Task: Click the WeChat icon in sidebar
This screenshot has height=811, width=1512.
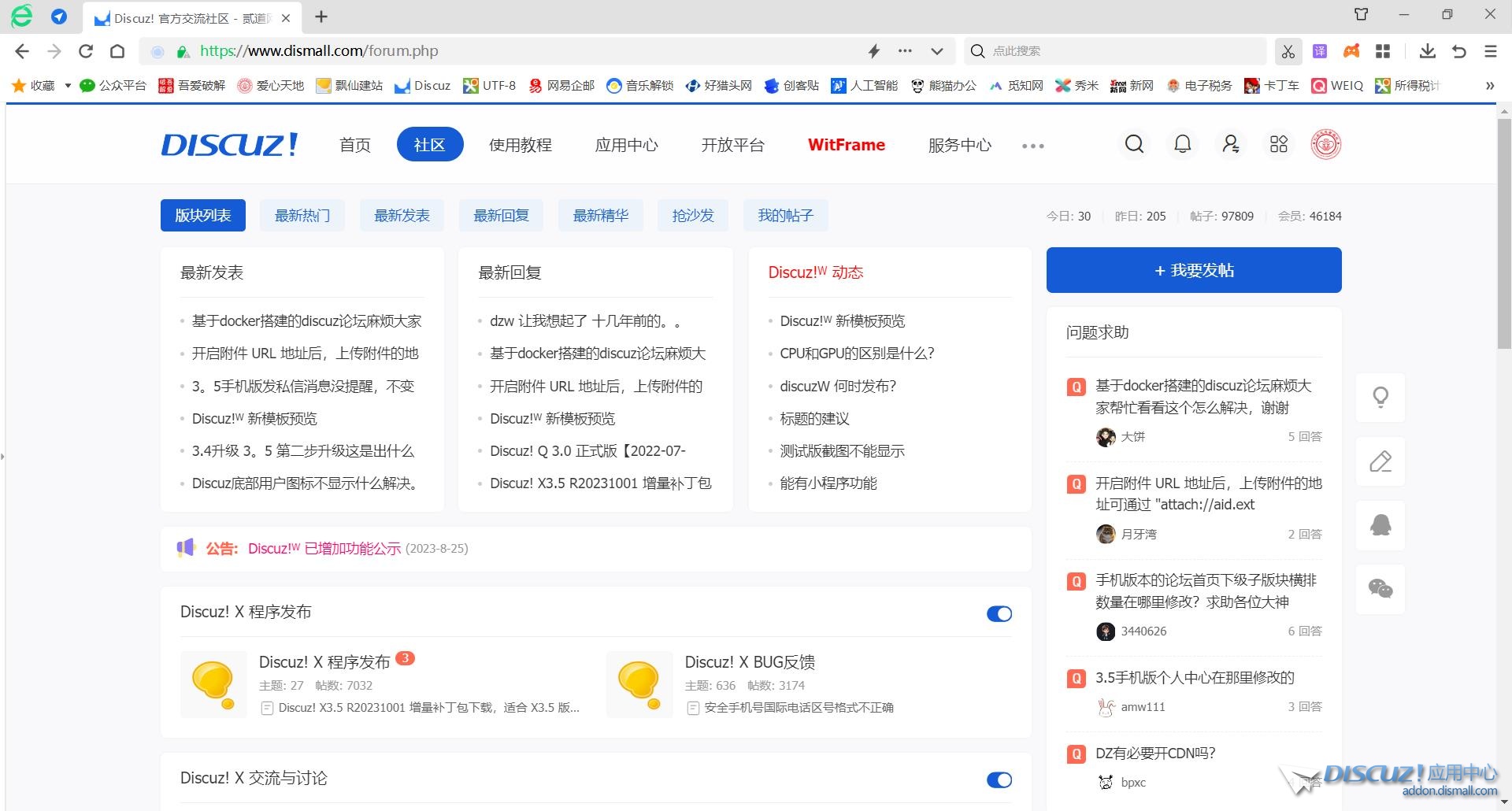Action: pos(1380,589)
